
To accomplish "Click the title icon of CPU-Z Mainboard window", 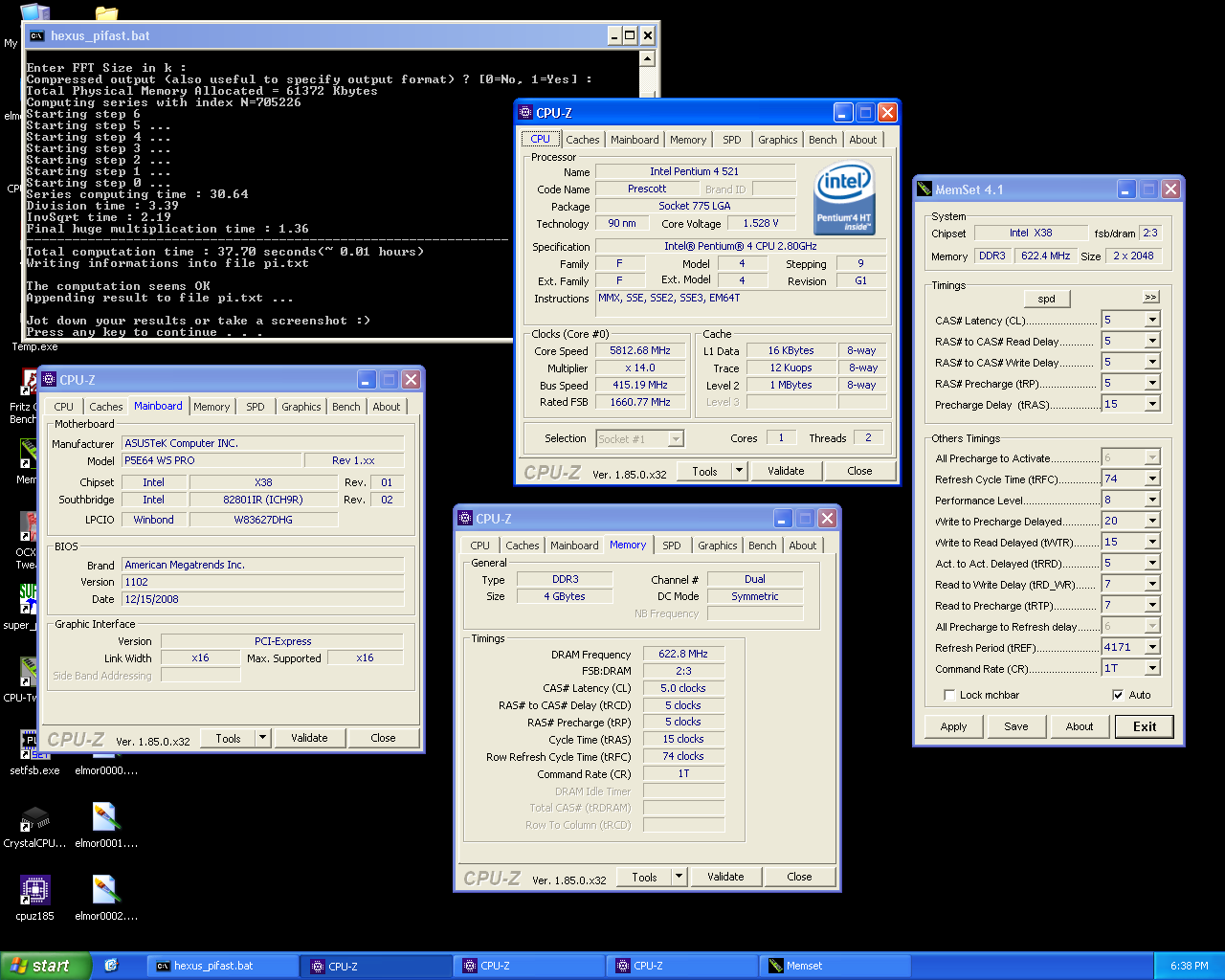I will [x=49, y=380].
